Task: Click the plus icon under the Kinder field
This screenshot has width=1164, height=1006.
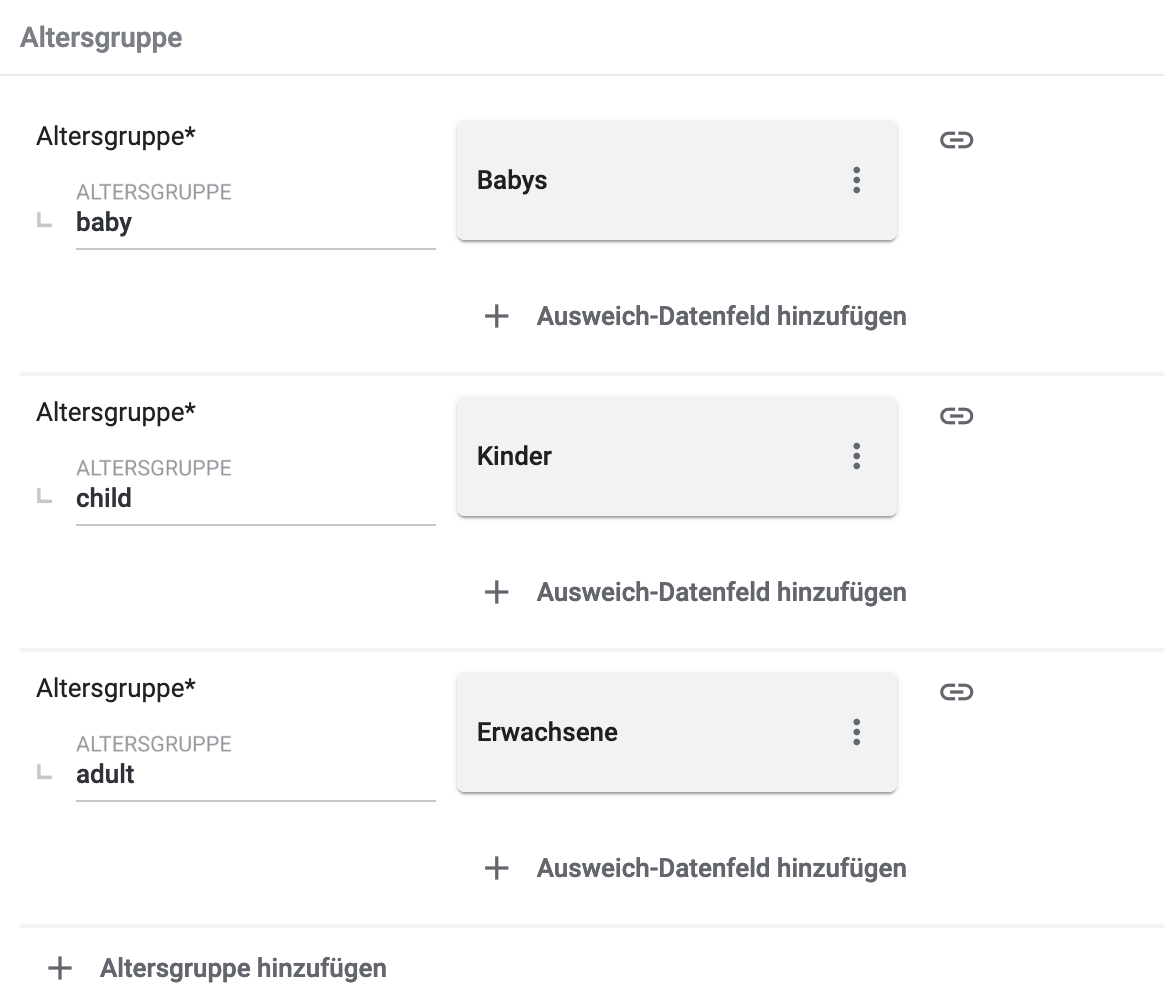Action: point(497,593)
